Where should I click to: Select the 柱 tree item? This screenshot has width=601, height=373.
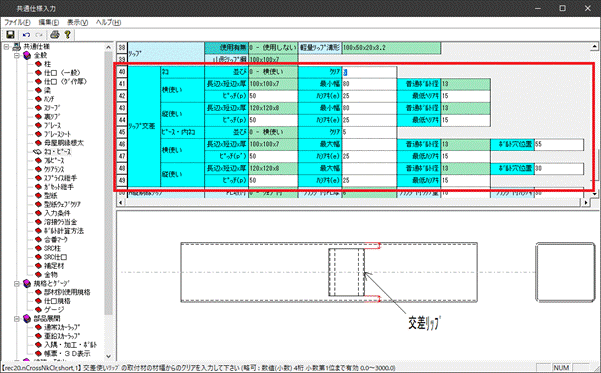48,64
